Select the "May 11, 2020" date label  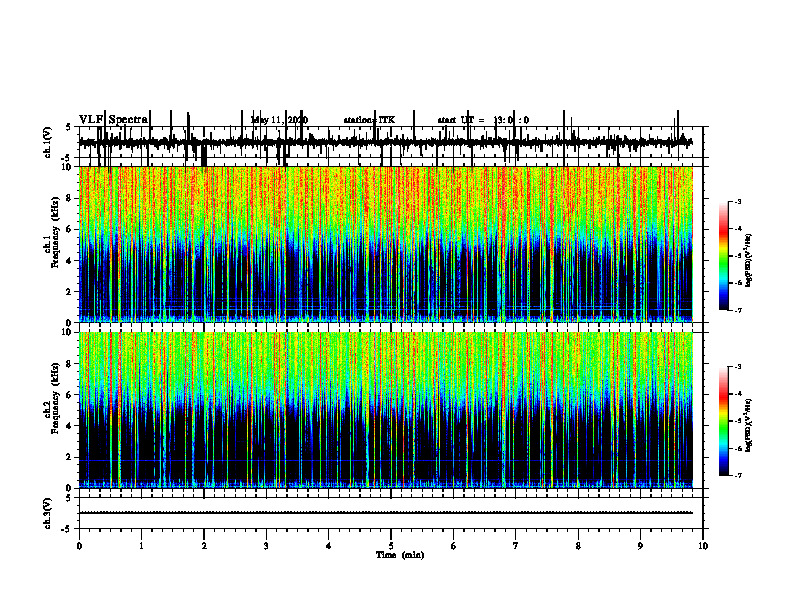[279, 120]
